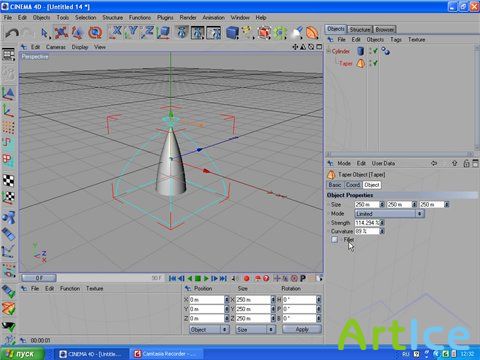Viewport: 480px width, 360px height.
Task: Select the Live Selection arrow tool
Action: (x=44, y=33)
